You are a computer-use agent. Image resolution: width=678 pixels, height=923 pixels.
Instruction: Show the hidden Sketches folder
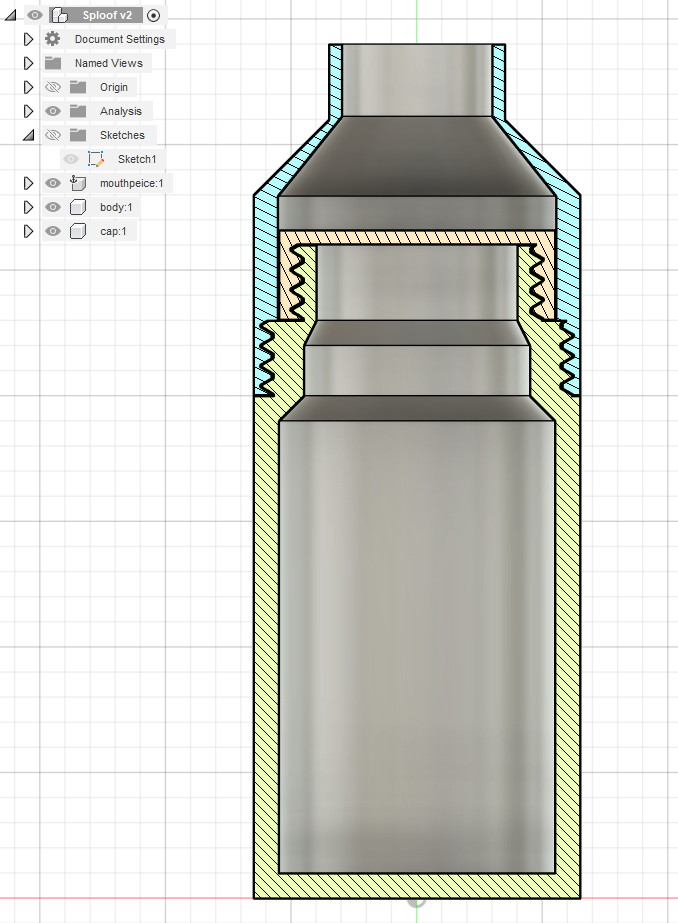pyautogui.click(x=53, y=135)
